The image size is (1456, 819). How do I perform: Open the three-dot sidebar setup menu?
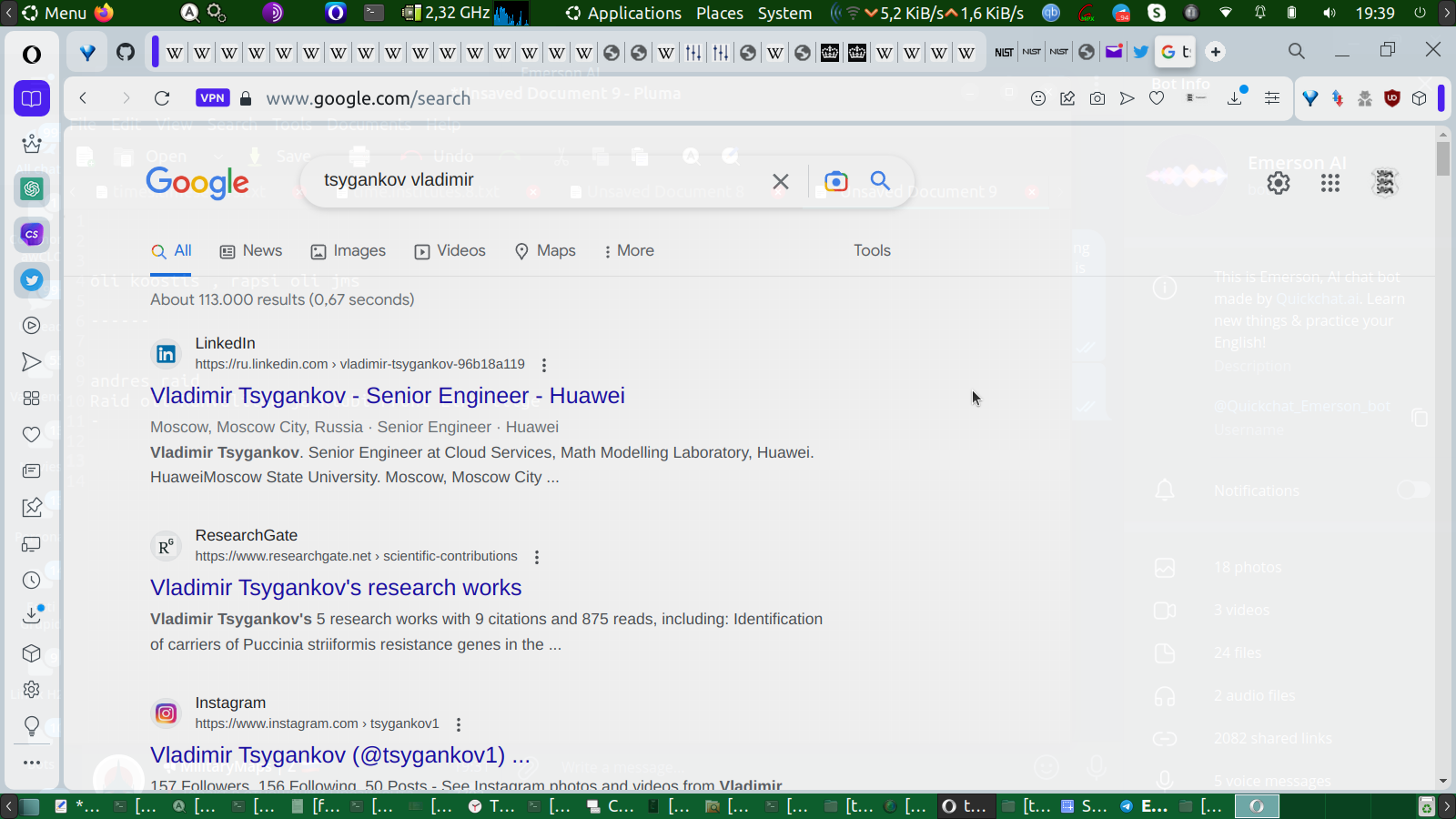[x=32, y=763]
